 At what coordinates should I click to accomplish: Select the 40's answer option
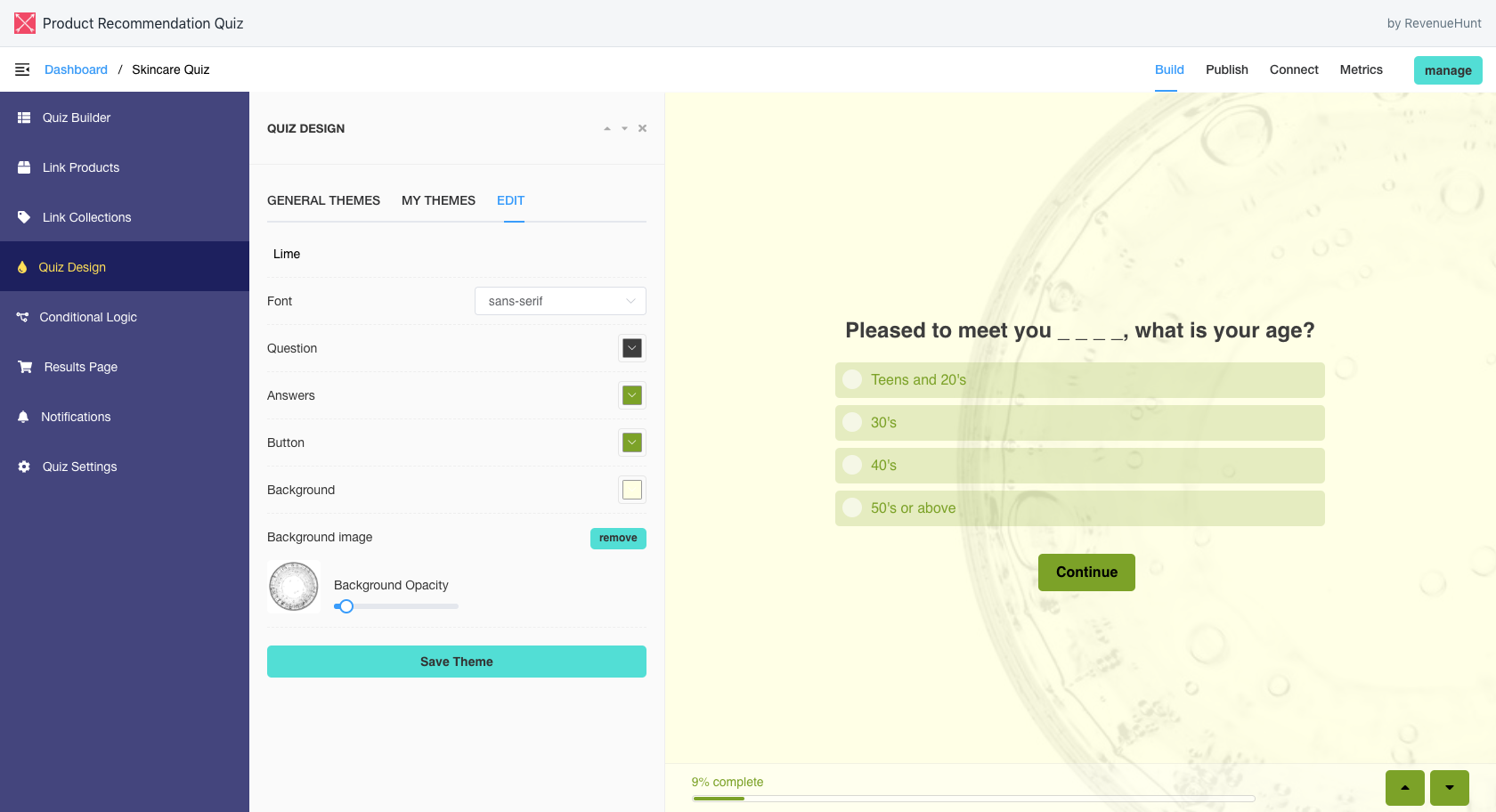tap(1080, 466)
